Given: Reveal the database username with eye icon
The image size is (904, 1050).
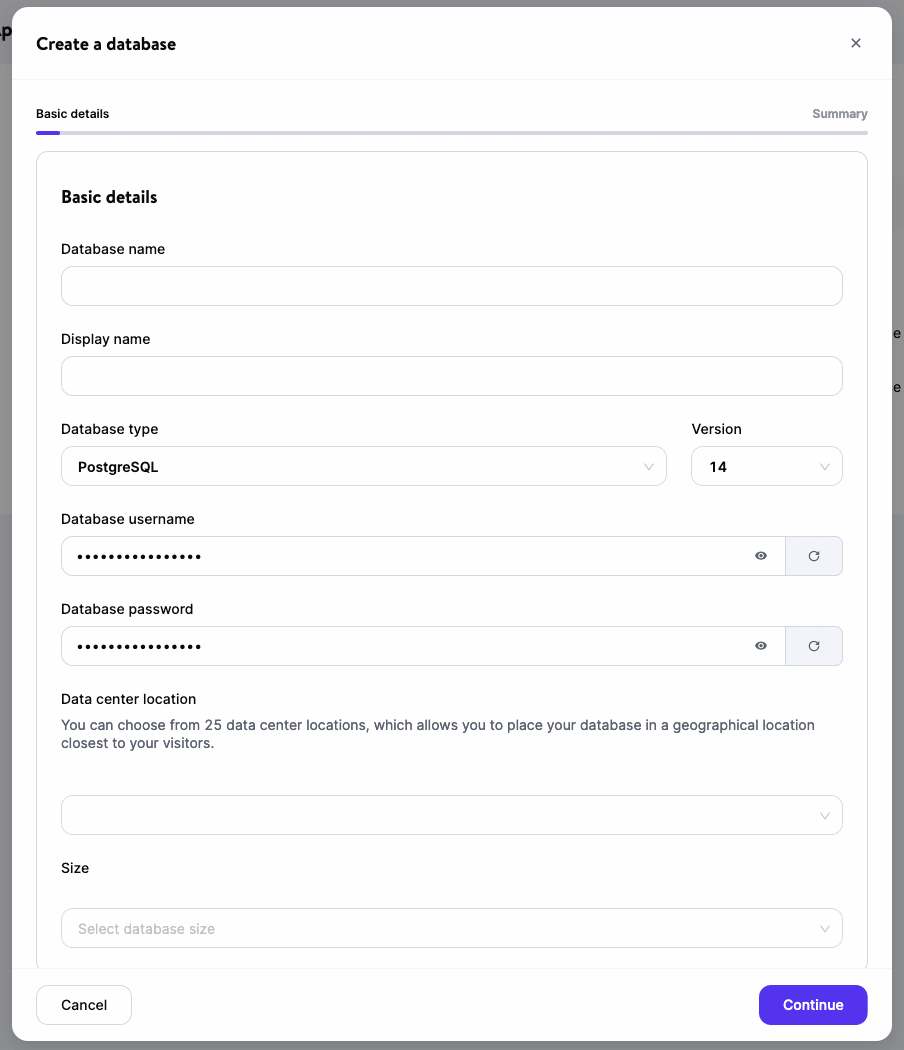Looking at the screenshot, I should click(x=761, y=556).
